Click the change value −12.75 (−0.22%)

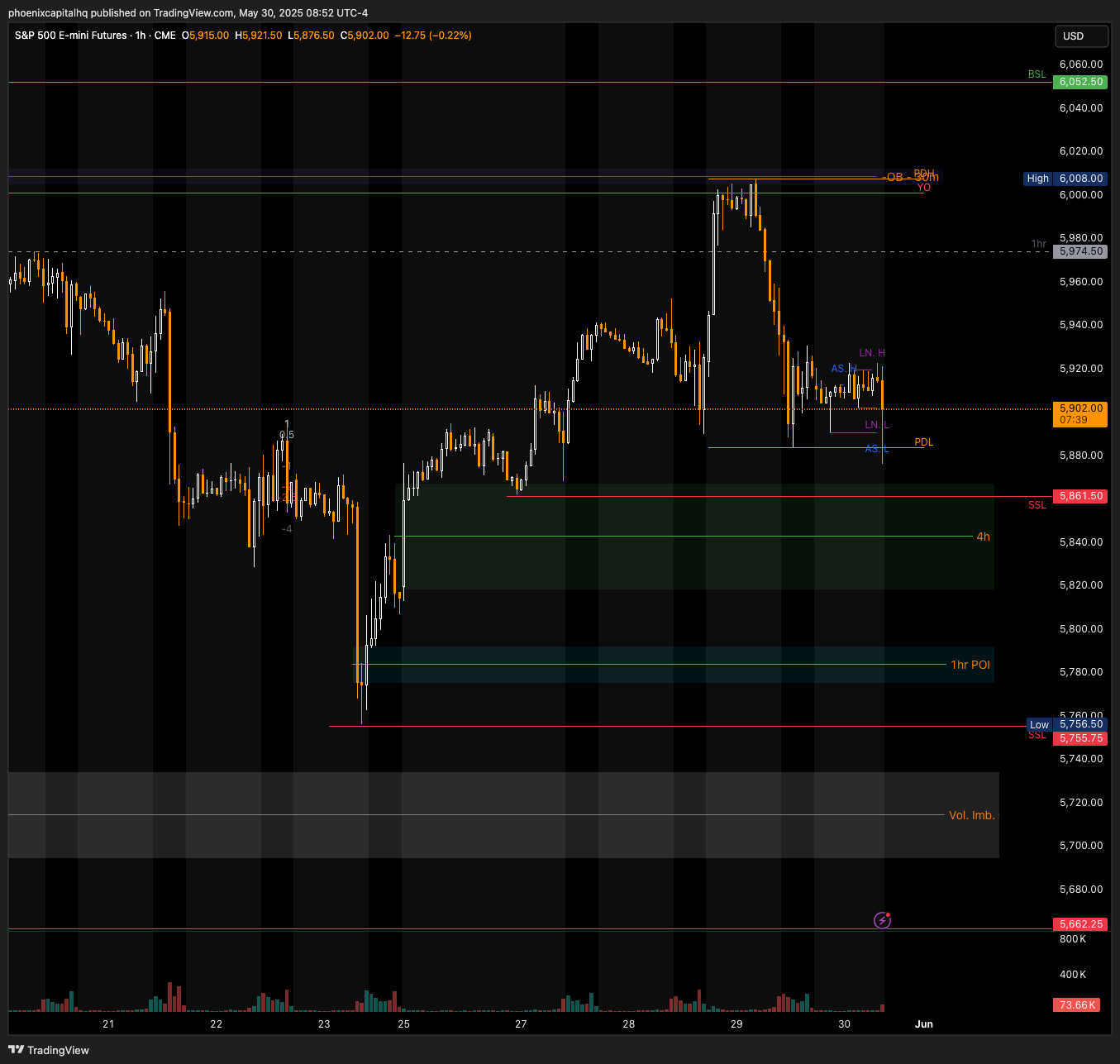click(433, 36)
